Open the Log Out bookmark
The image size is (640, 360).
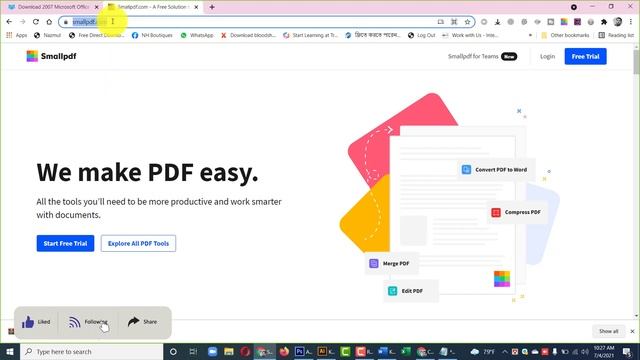(422, 35)
